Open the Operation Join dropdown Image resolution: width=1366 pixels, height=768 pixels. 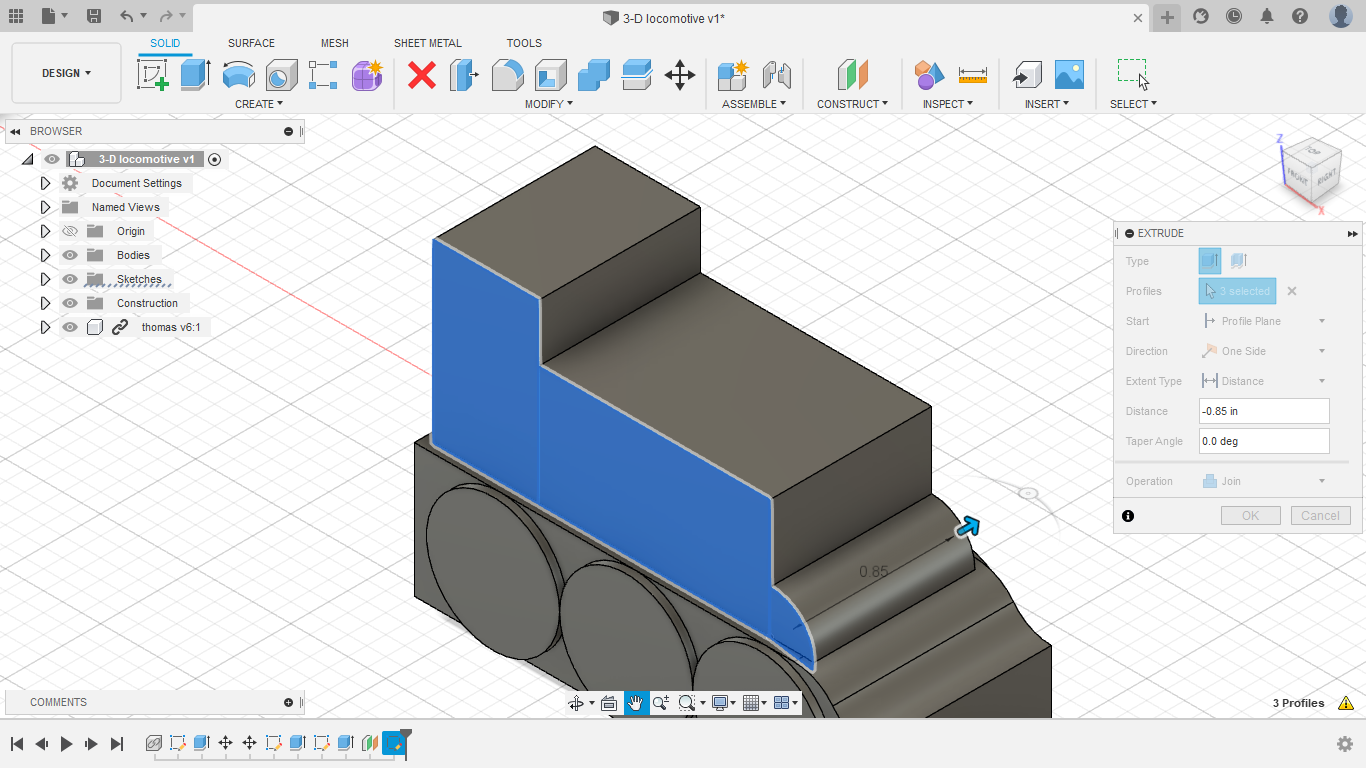tap(1264, 481)
